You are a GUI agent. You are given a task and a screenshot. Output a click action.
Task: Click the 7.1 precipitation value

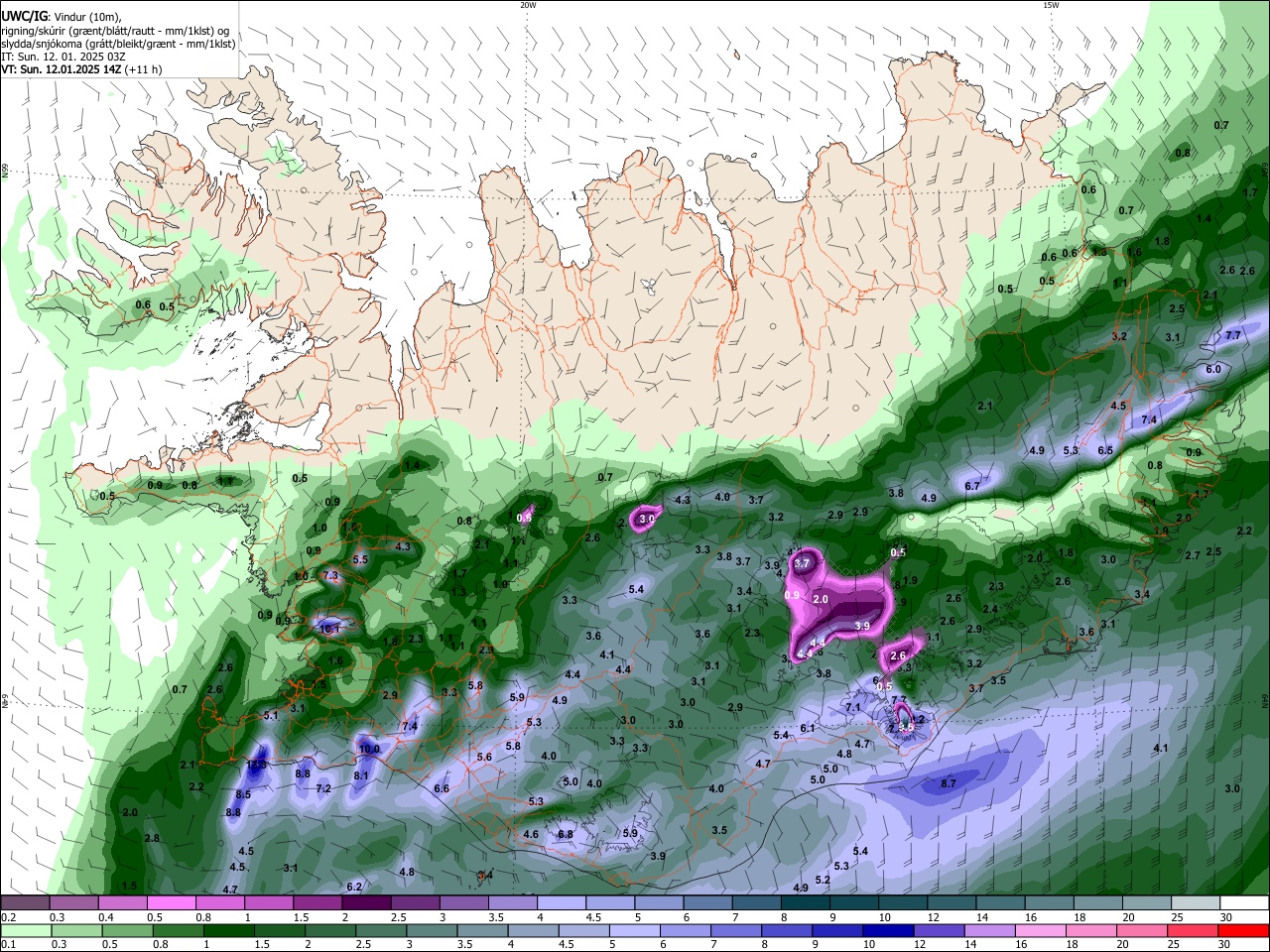click(853, 707)
